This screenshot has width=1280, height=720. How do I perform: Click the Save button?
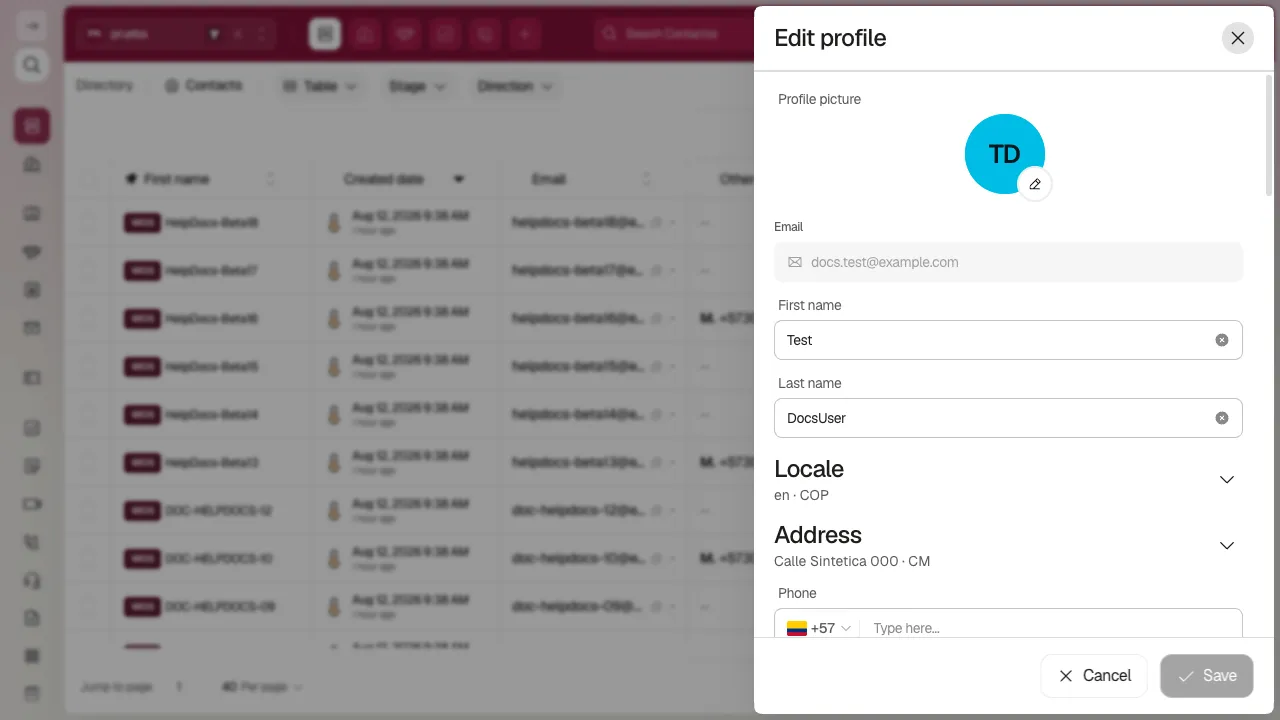point(1207,676)
